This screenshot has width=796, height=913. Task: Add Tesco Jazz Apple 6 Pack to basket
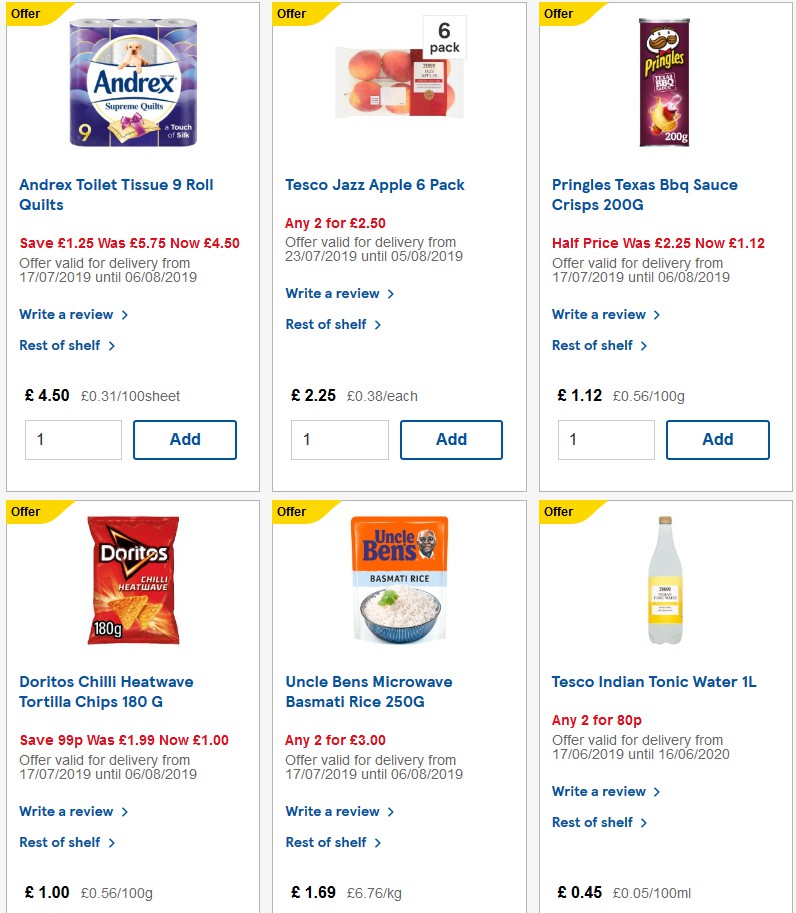(451, 439)
